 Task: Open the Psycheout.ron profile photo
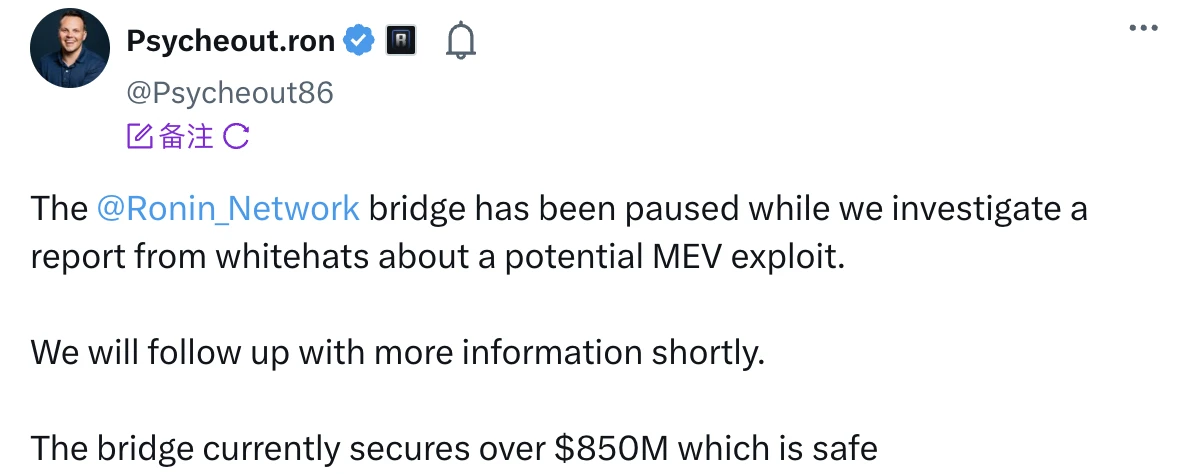click(x=69, y=50)
